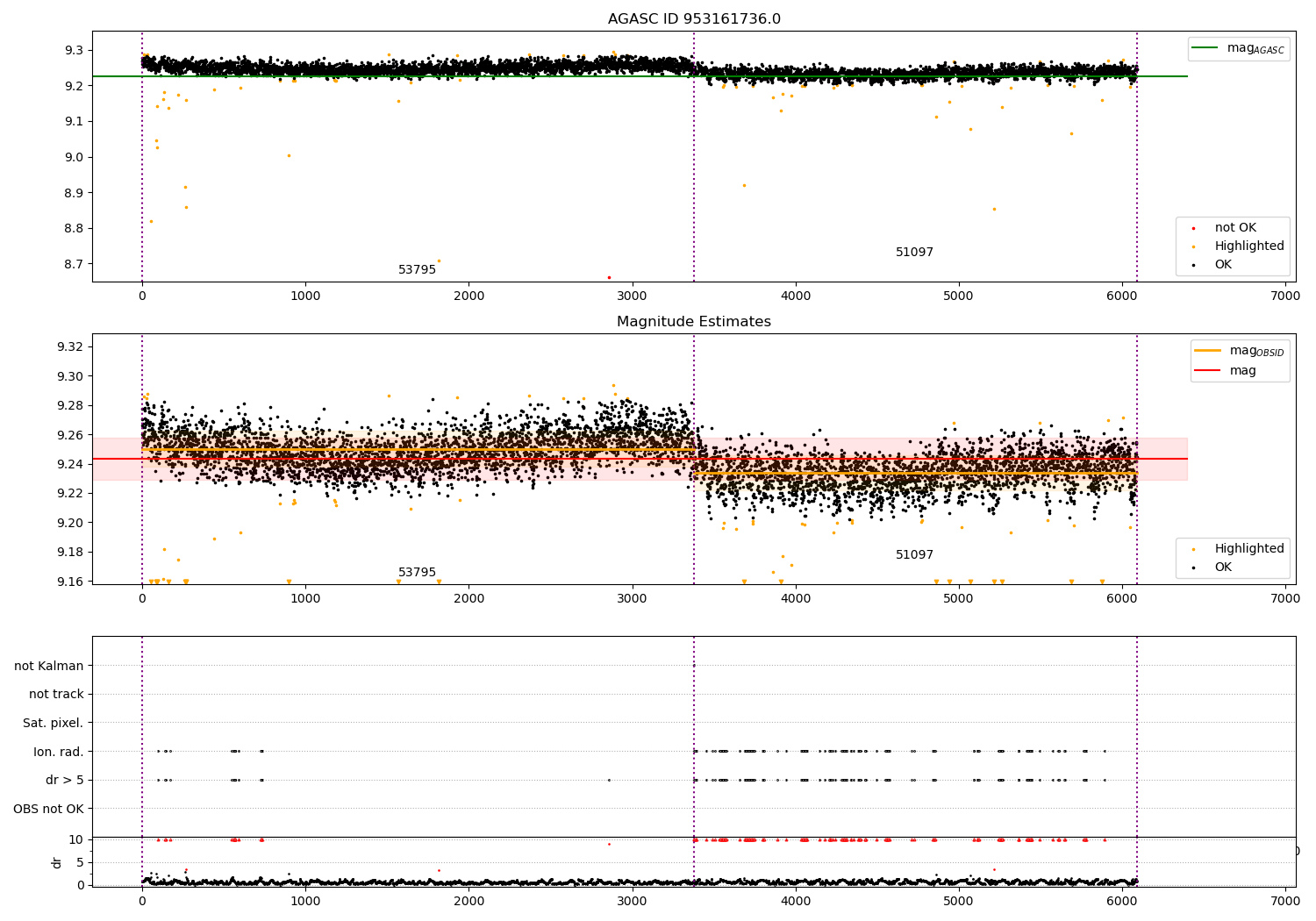Click the '3000' x-tick under the top plot
This screenshot has width=1316, height=921.
tap(632, 296)
